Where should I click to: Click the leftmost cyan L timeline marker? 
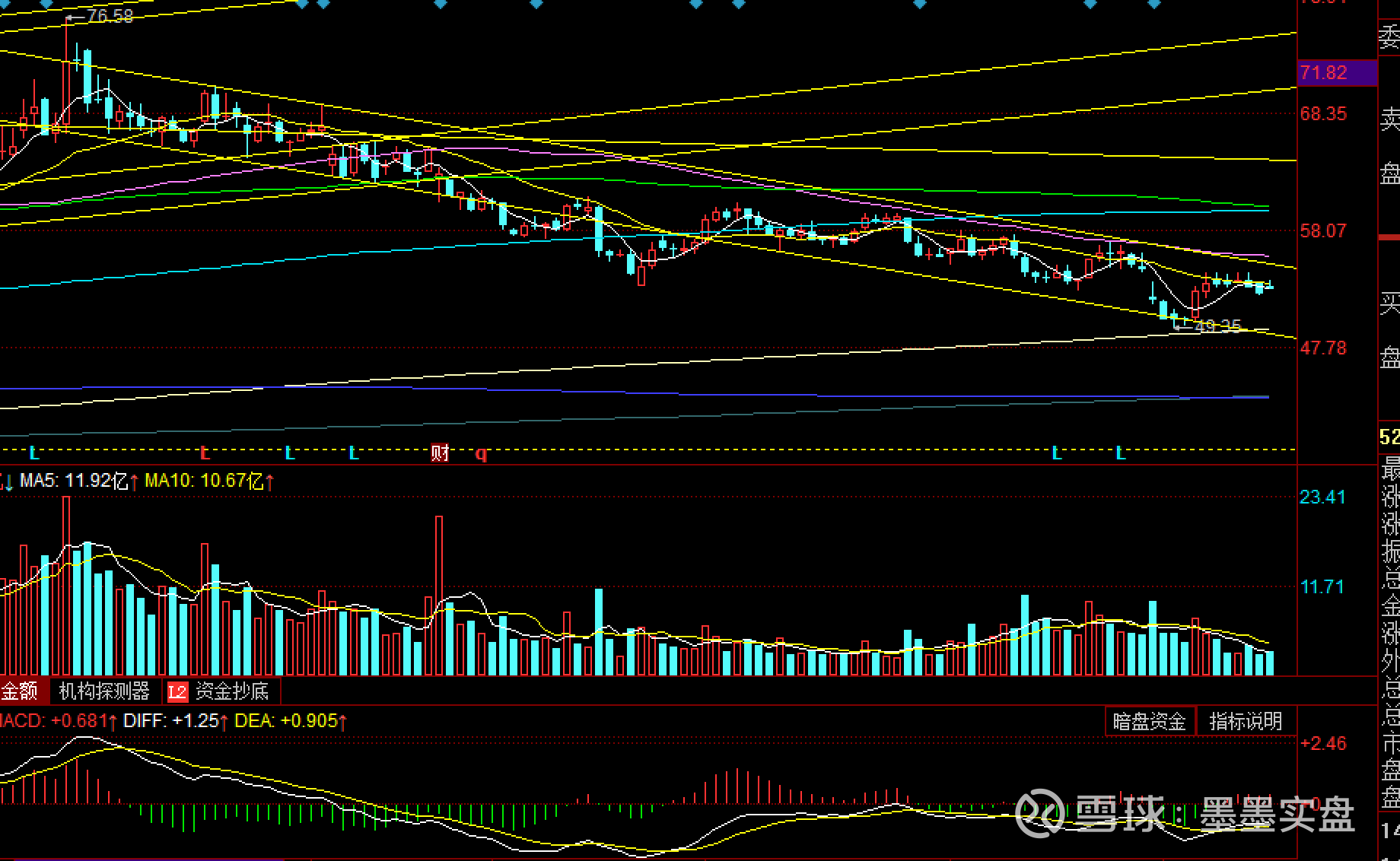click(x=33, y=453)
